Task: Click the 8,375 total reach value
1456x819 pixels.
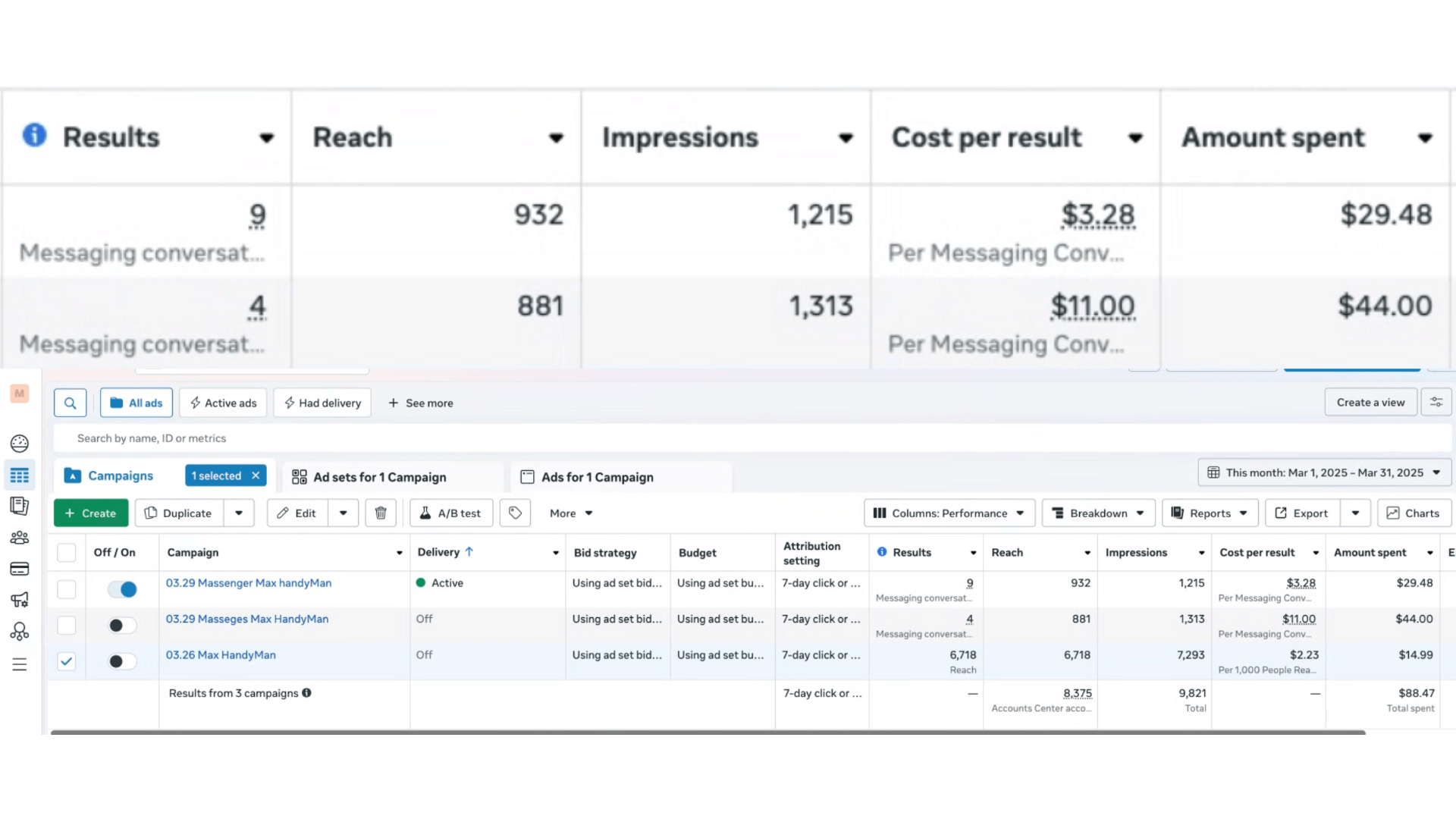Action: click(x=1078, y=693)
